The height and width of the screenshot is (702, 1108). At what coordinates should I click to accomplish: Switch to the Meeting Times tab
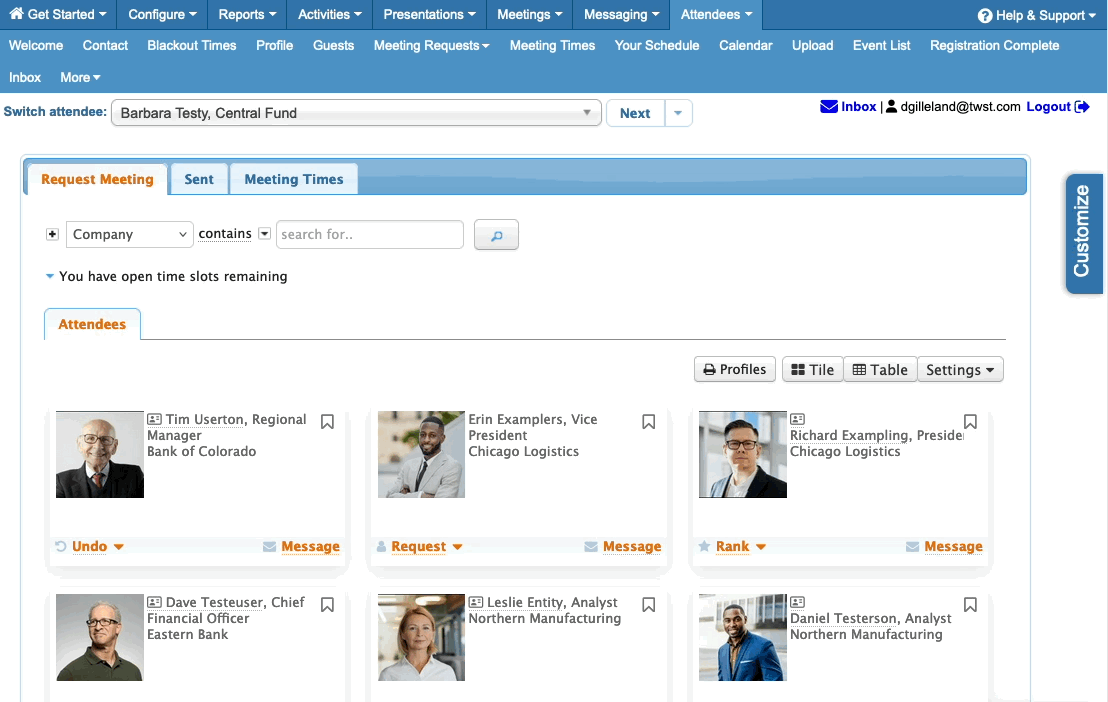point(294,180)
